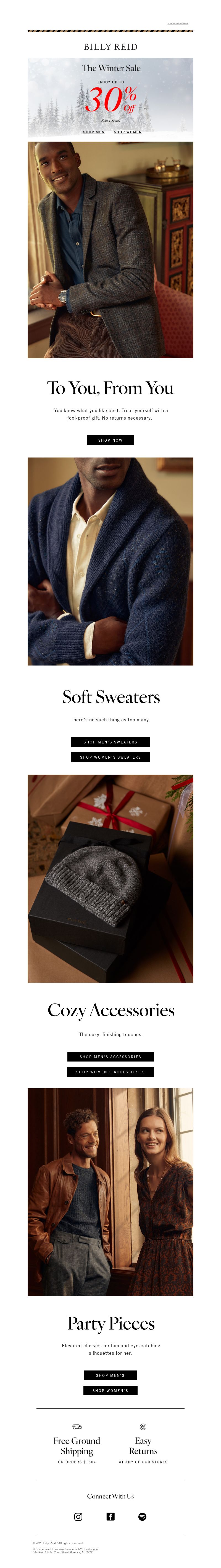This screenshot has width=221, height=1568.
Task: Open the Facebook icon link
Action: 110,1516
